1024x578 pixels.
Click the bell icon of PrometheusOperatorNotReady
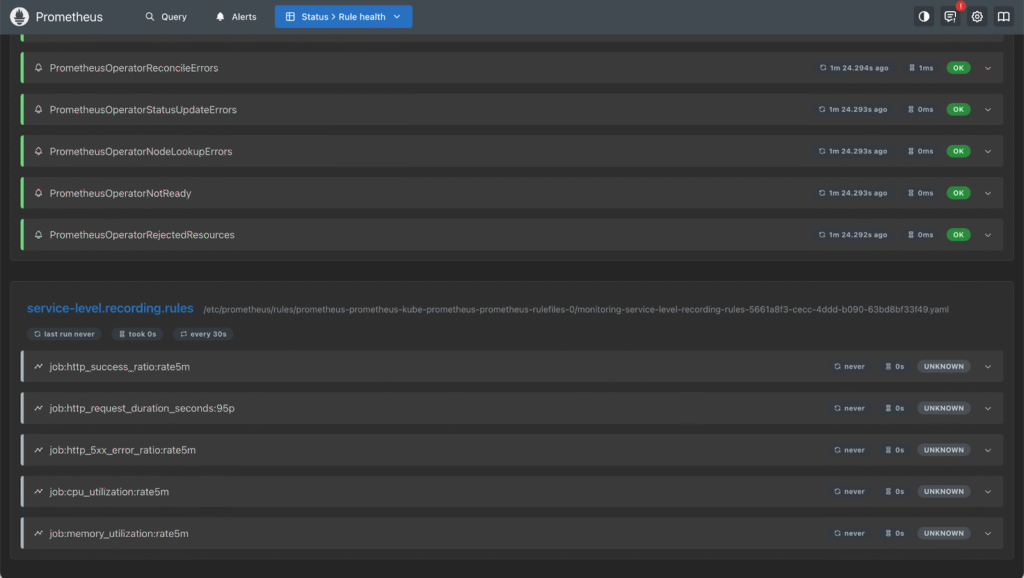(x=39, y=193)
